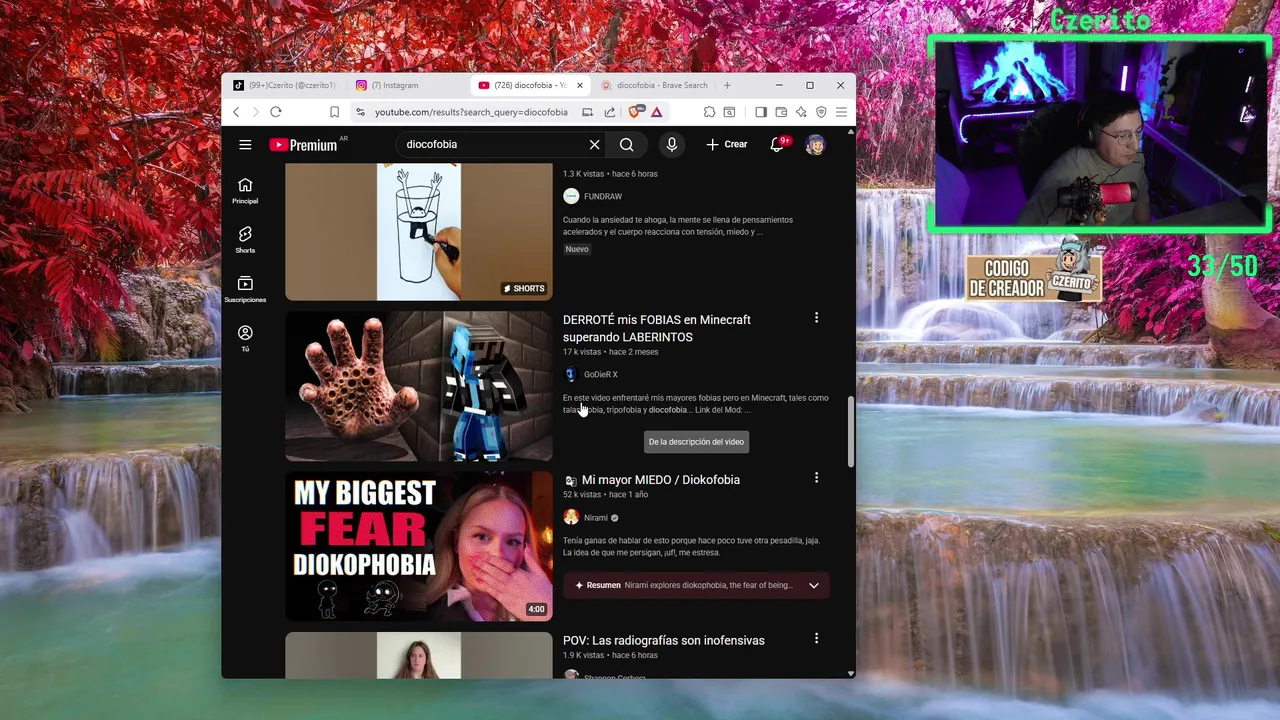Open the YouTube hamburger guide menu
The height and width of the screenshot is (720, 1280).
245,145
